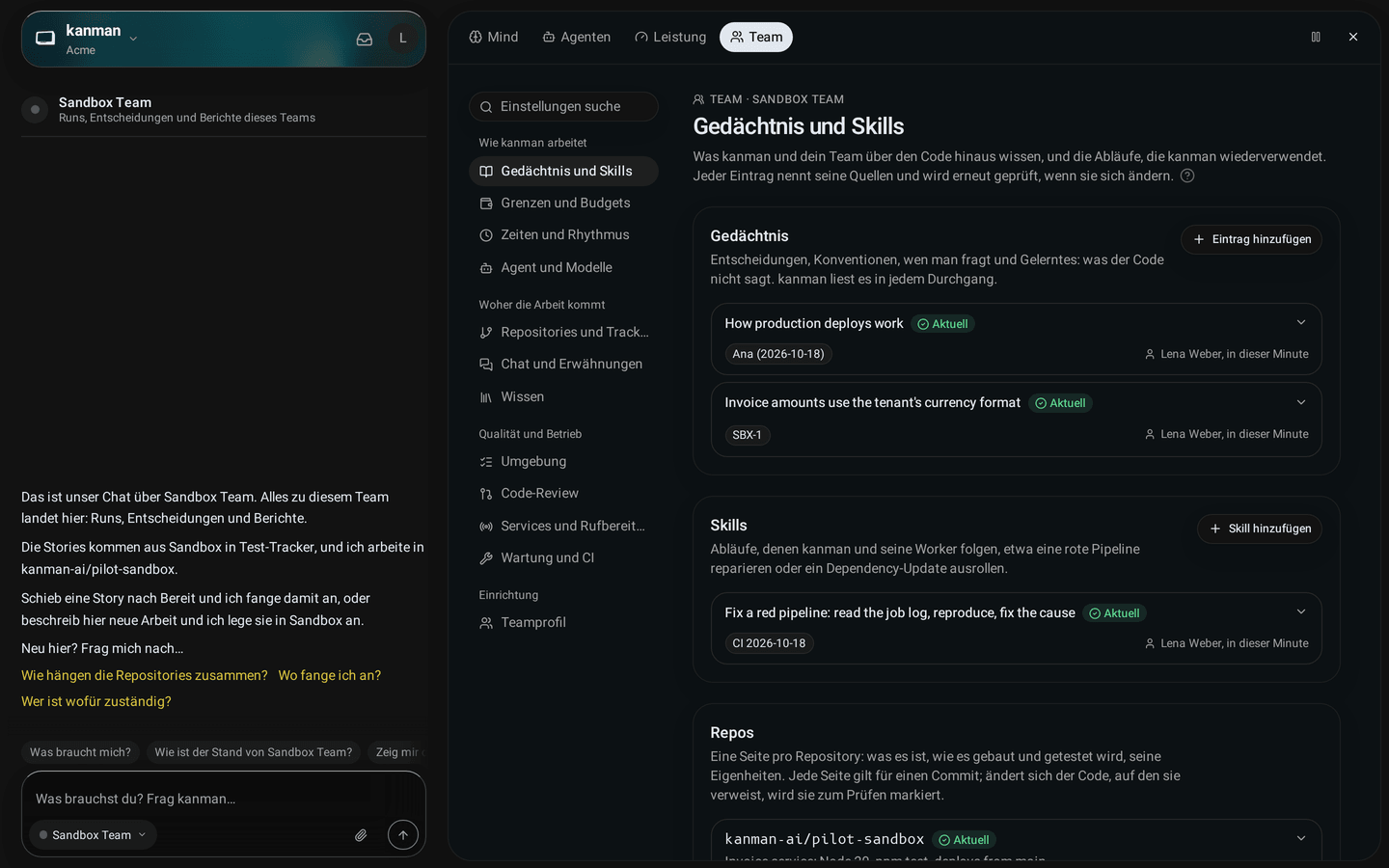Switch to the Agenten tab
The height and width of the screenshot is (868, 1389).
[x=577, y=37]
